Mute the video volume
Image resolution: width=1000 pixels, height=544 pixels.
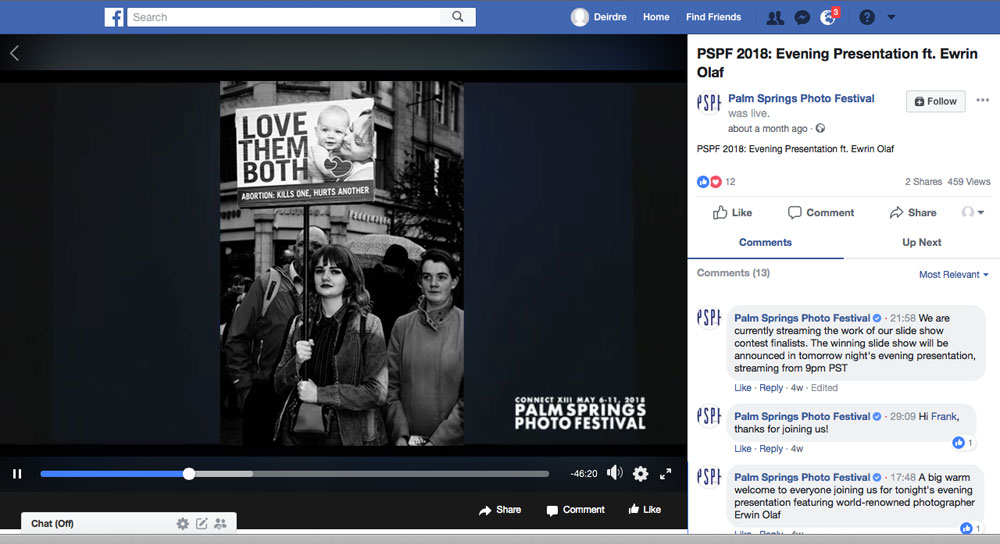(614, 474)
